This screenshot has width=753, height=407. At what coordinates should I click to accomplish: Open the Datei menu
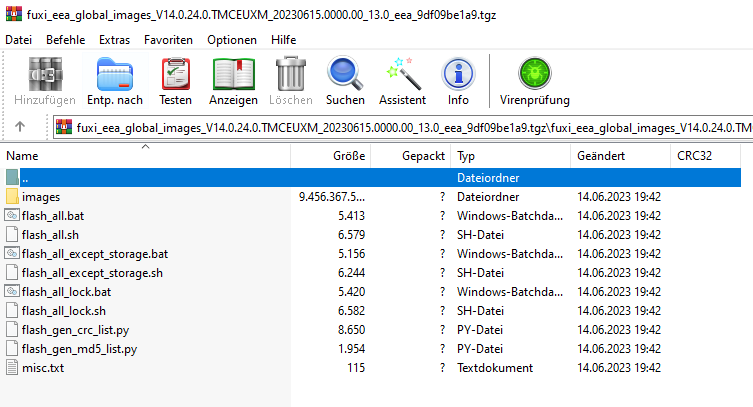[x=20, y=39]
